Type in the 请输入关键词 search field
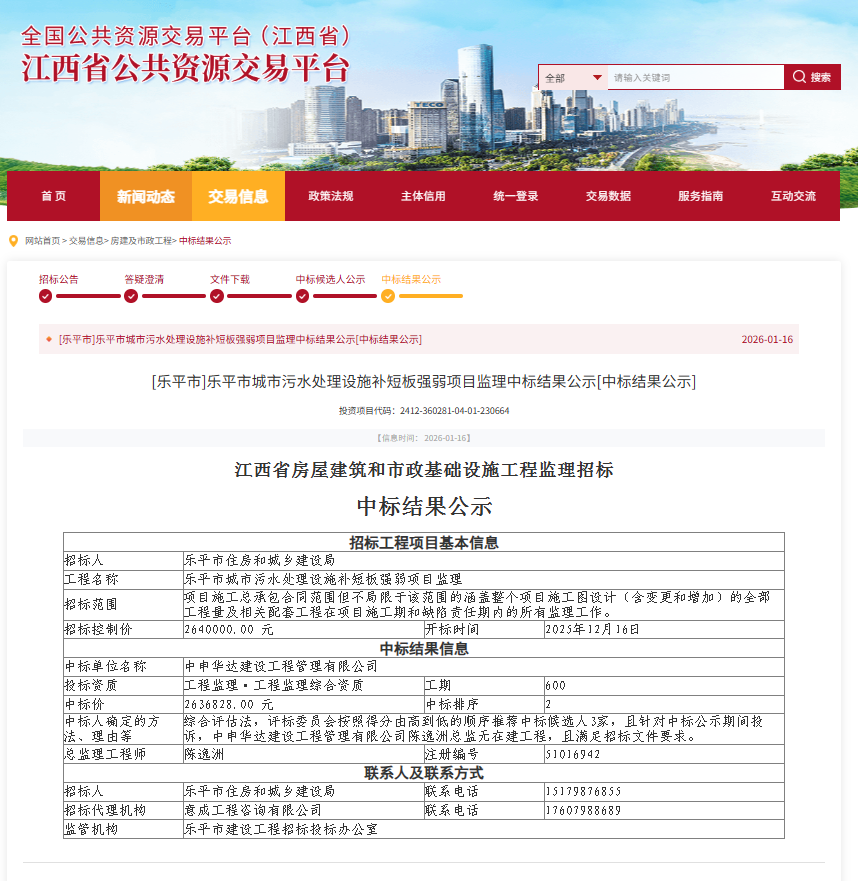Image resolution: width=858 pixels, height=881 pixels. 695,77
